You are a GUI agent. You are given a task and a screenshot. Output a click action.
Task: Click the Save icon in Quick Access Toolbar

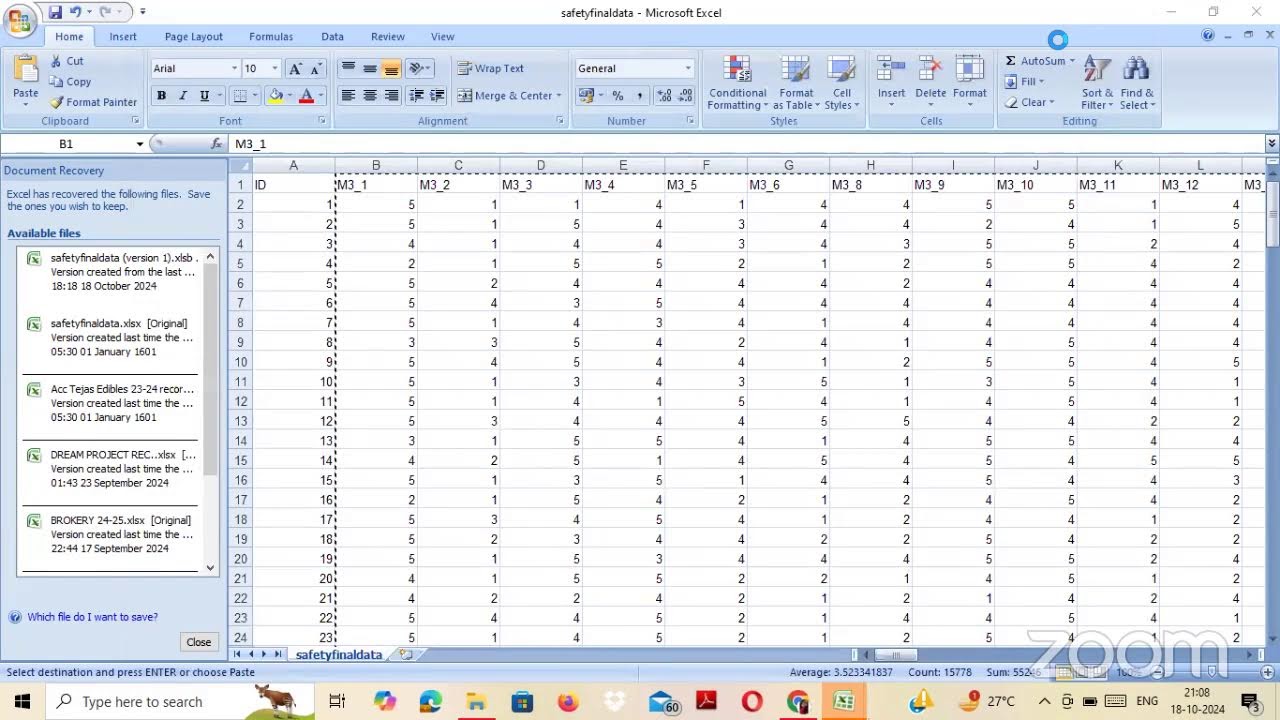[x=55, y=12]
